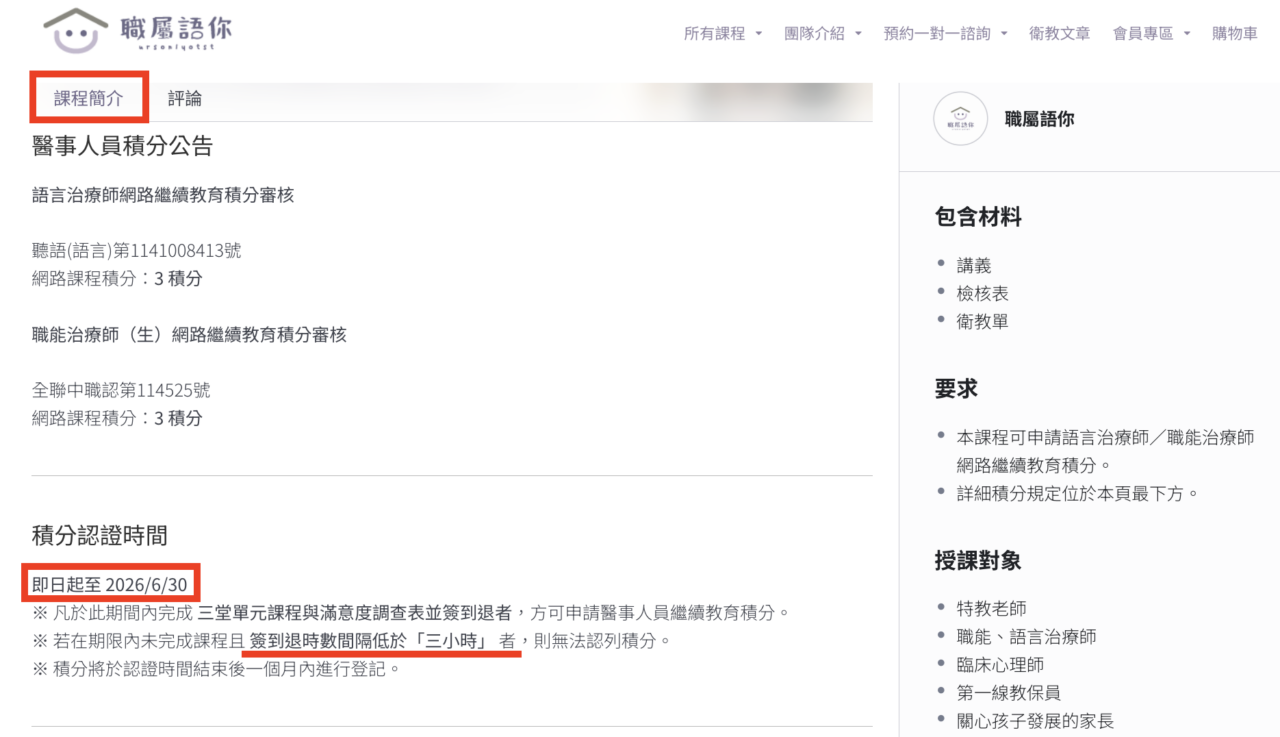Click the circular instructor avatar in the sidebar
This screenshot has width=1280, height=737.
tap(960, 119)
